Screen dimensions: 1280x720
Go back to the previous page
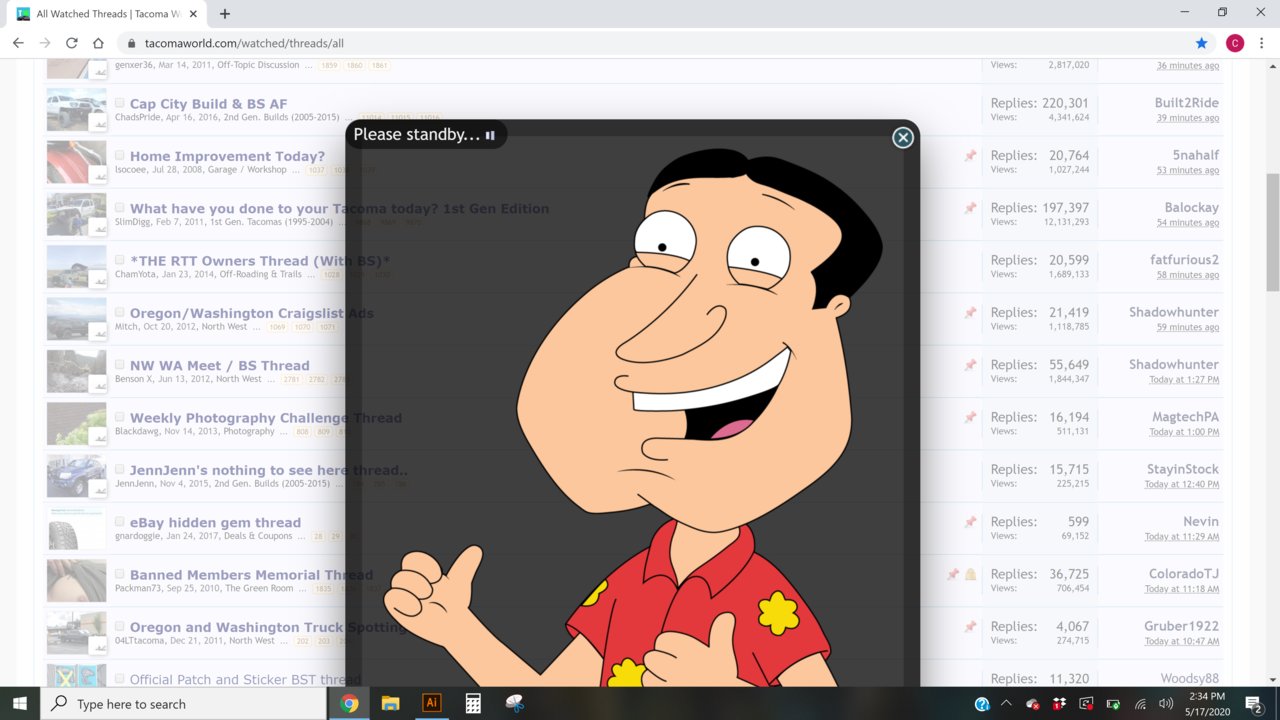click(x=18, y=43)
